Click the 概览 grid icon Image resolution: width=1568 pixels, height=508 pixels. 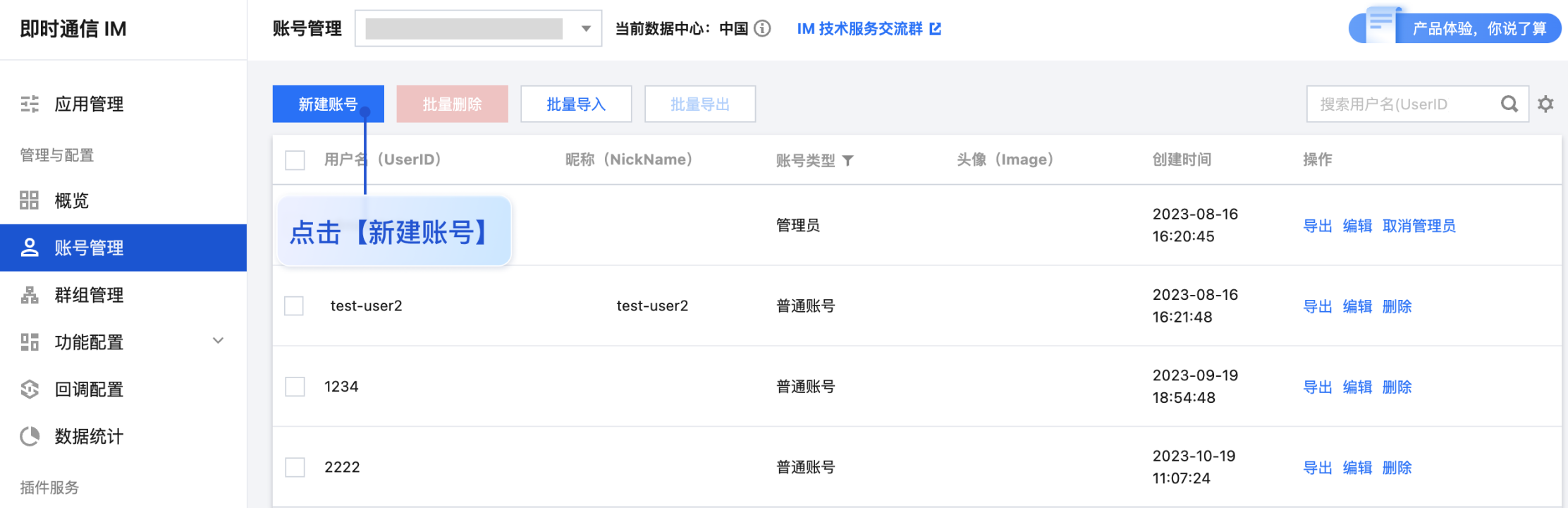(x=30, y=200)
